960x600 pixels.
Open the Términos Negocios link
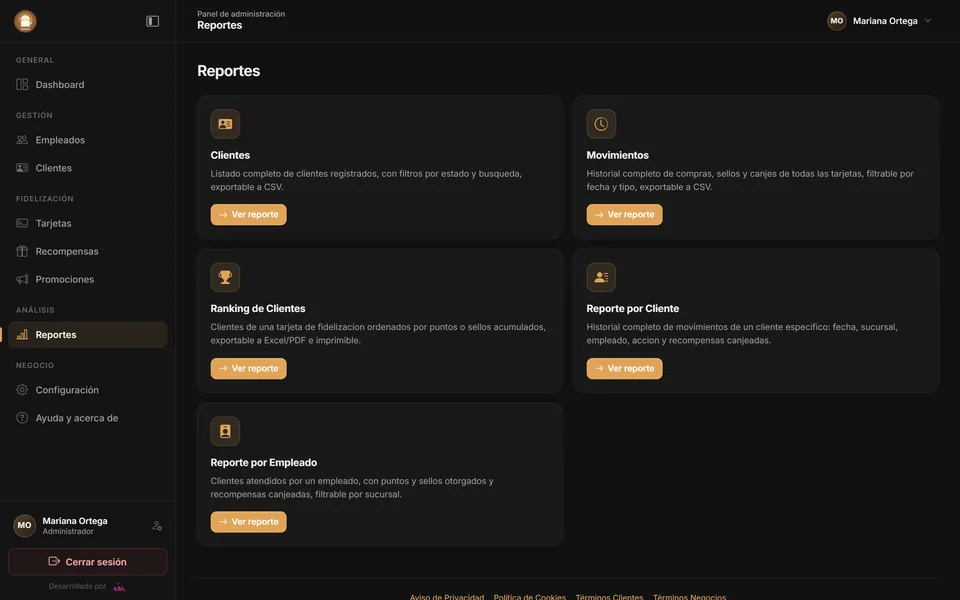pyautogui.click(x=689, y=596)
